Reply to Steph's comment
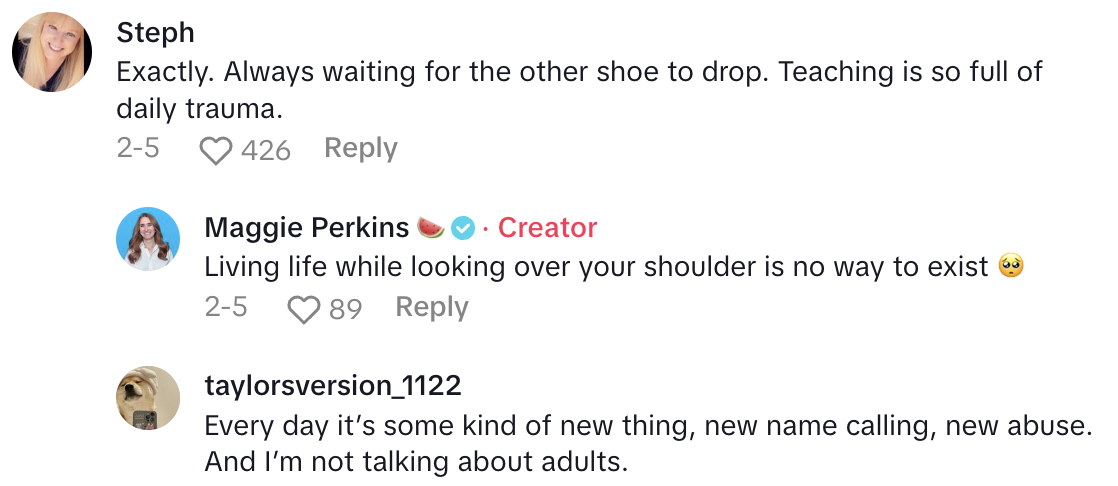 click(x=361, y=149)
